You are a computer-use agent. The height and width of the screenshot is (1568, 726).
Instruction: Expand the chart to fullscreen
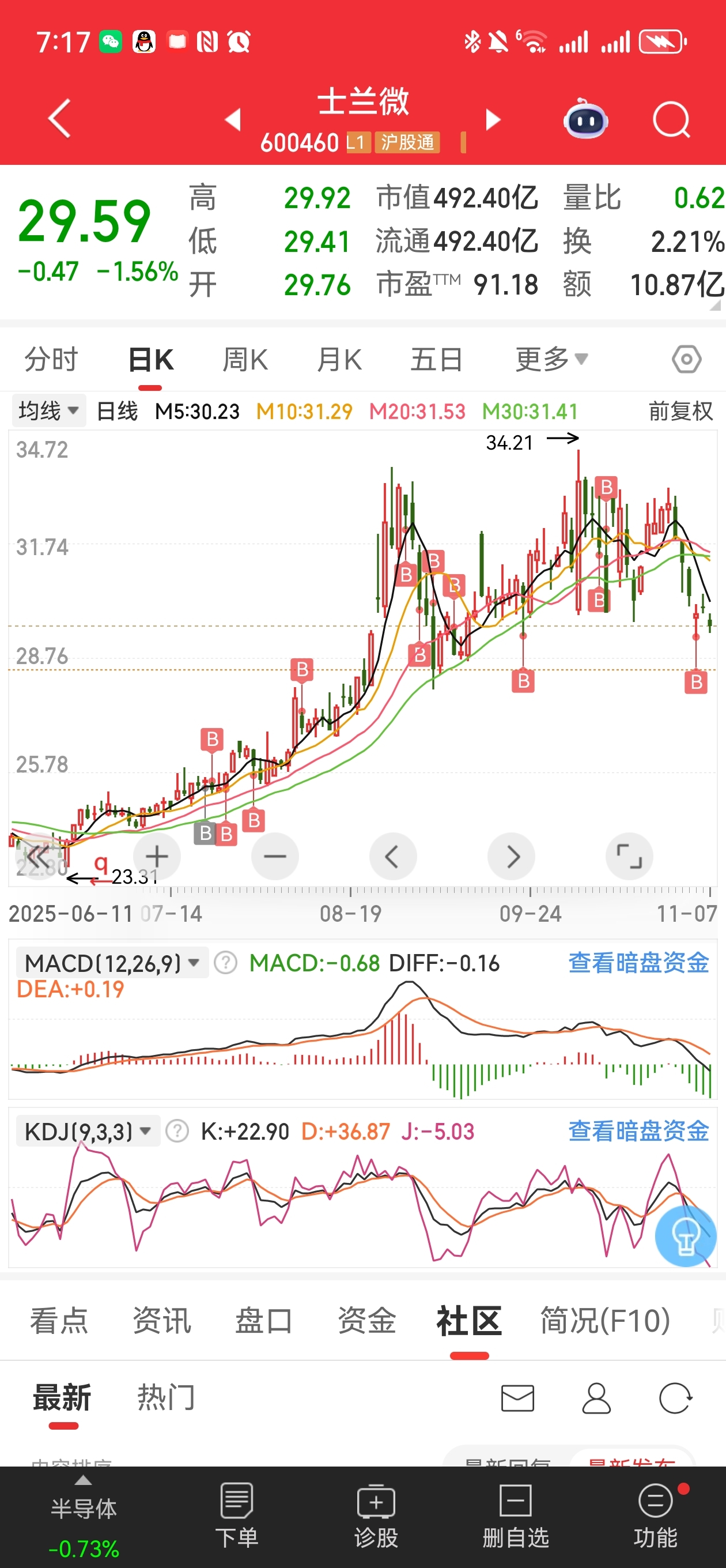pyautogui.click(x=629, y=856)
